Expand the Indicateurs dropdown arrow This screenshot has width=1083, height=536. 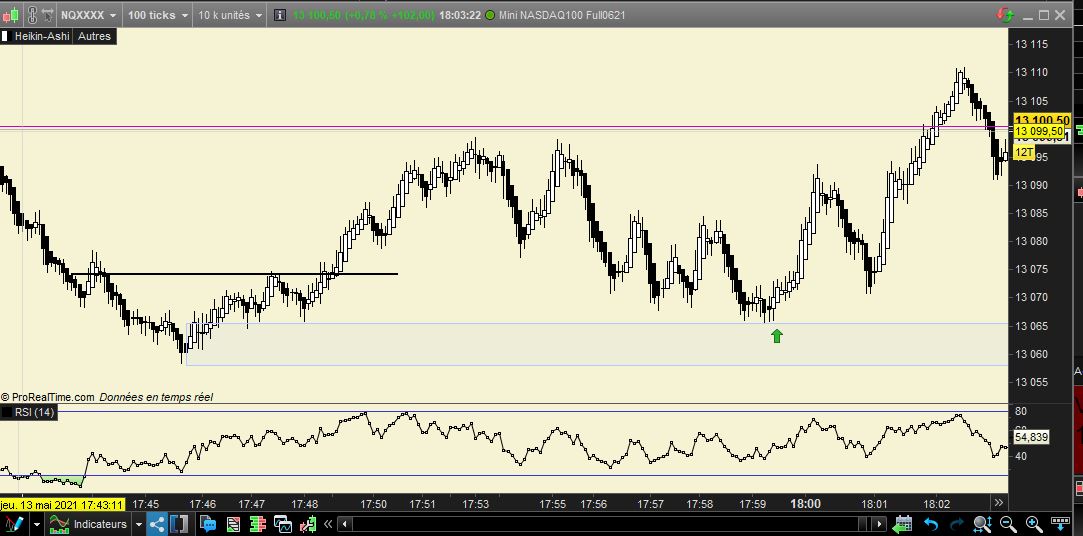click(x=139, y=524)
